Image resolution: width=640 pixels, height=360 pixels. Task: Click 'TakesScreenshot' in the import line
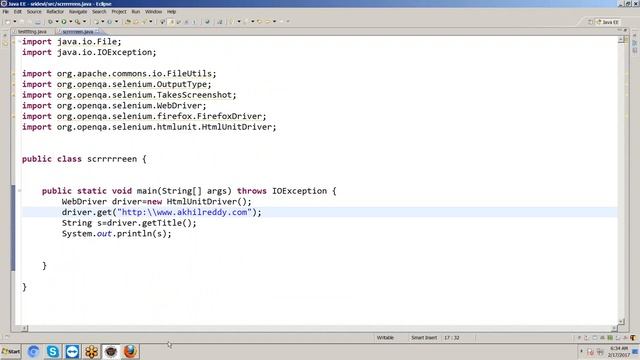pos(195,95)
